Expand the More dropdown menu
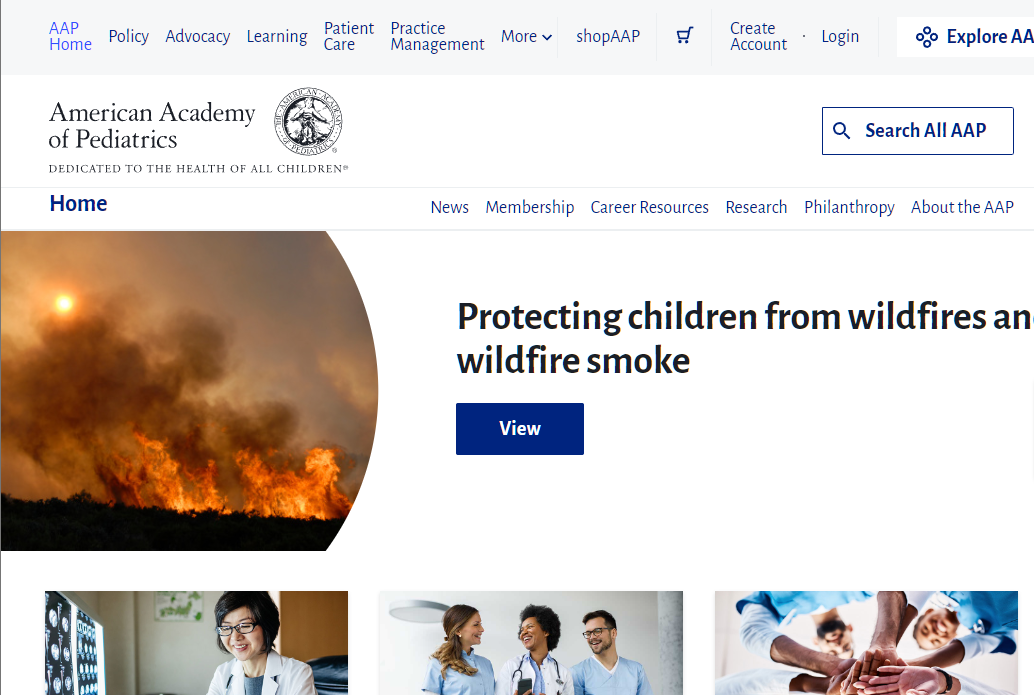The width and height of the screenshot is (1034, 695). point(526,36)
